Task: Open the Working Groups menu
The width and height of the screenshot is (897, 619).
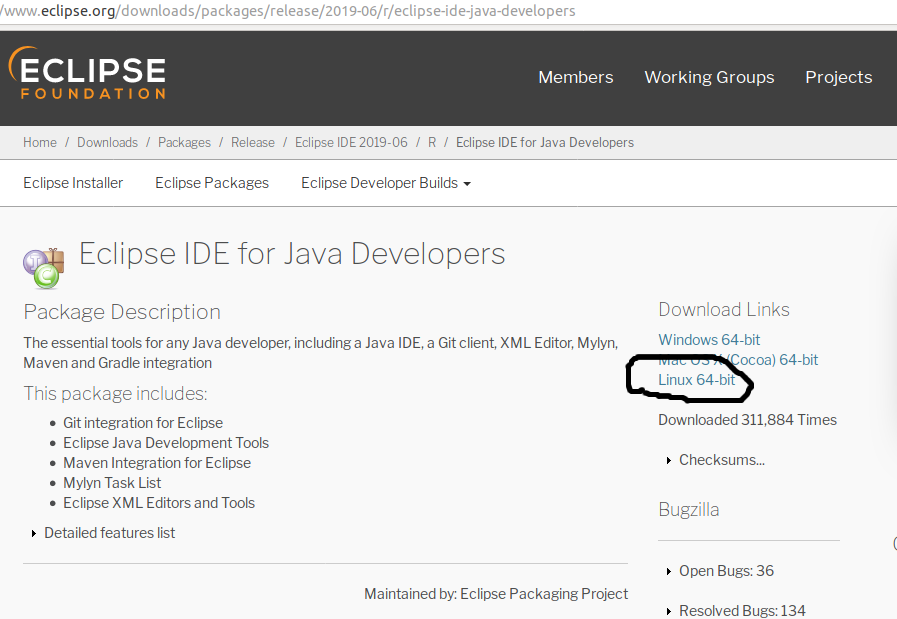Action: click(x=709, y=77)
